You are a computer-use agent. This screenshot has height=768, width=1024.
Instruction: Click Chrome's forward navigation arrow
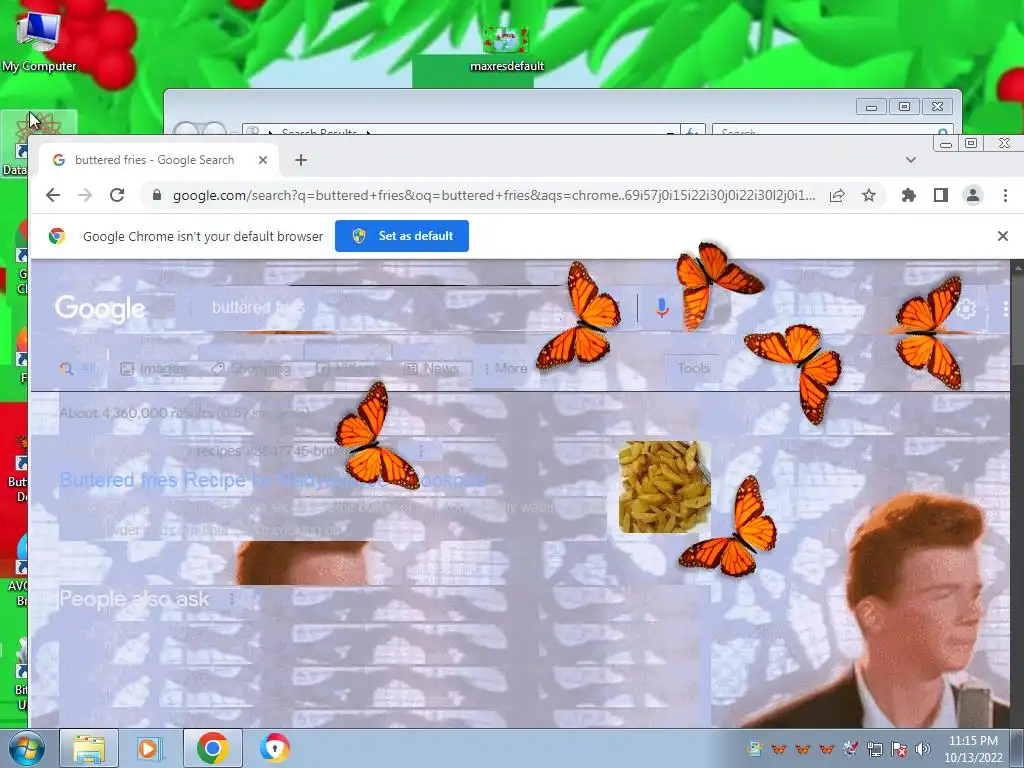85,195
